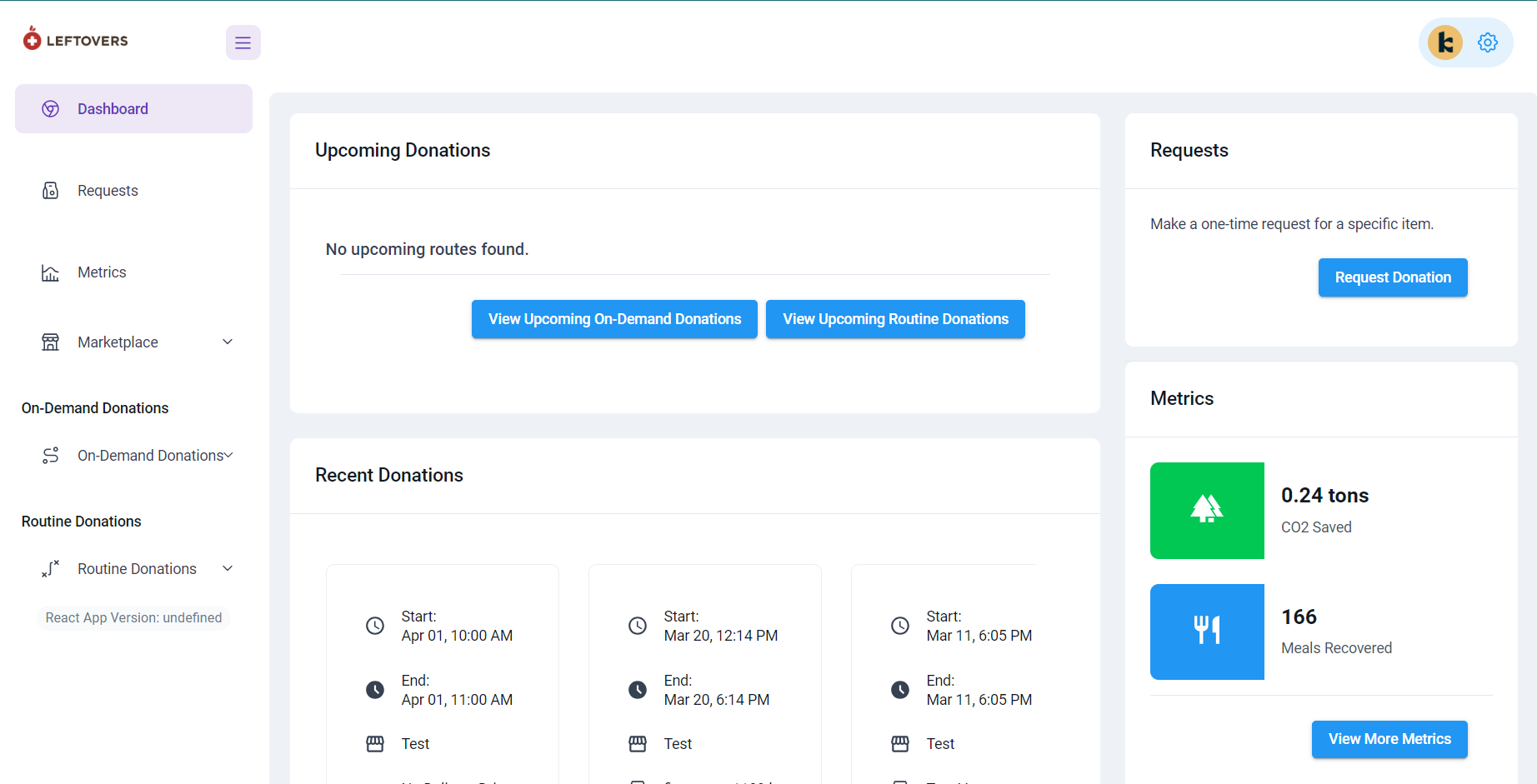Click 'Apr 01, 10:00 AM' start time
Image resolution: width=1537 pixels, height=784 pixels.
pyautogui.click(x=457, y=636)
